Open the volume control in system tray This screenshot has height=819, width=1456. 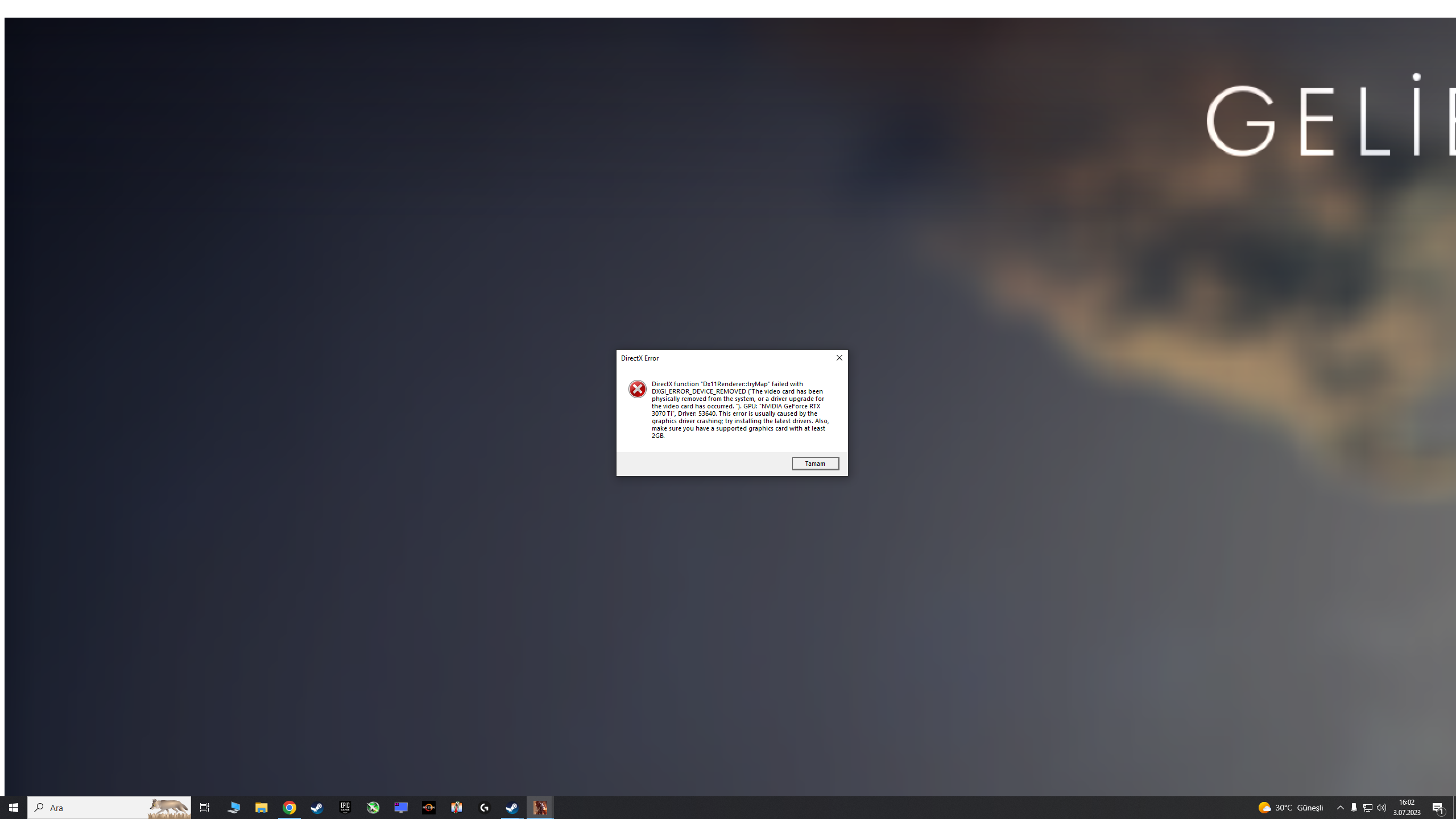pyautogui.click(x=1381, y=808)
